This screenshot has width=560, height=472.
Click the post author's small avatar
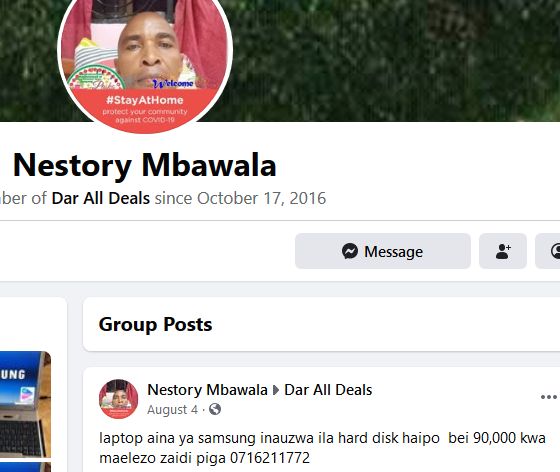pos(118,399)
